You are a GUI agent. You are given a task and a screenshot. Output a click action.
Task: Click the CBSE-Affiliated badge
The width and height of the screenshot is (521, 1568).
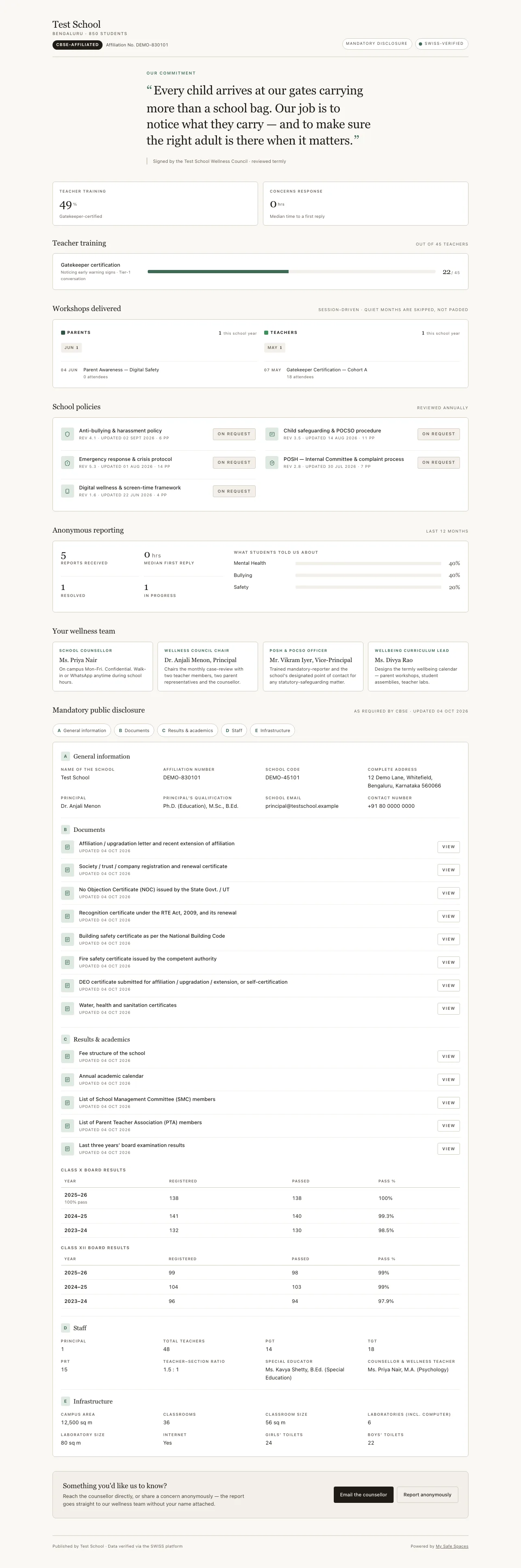click(x=77, y=45)
